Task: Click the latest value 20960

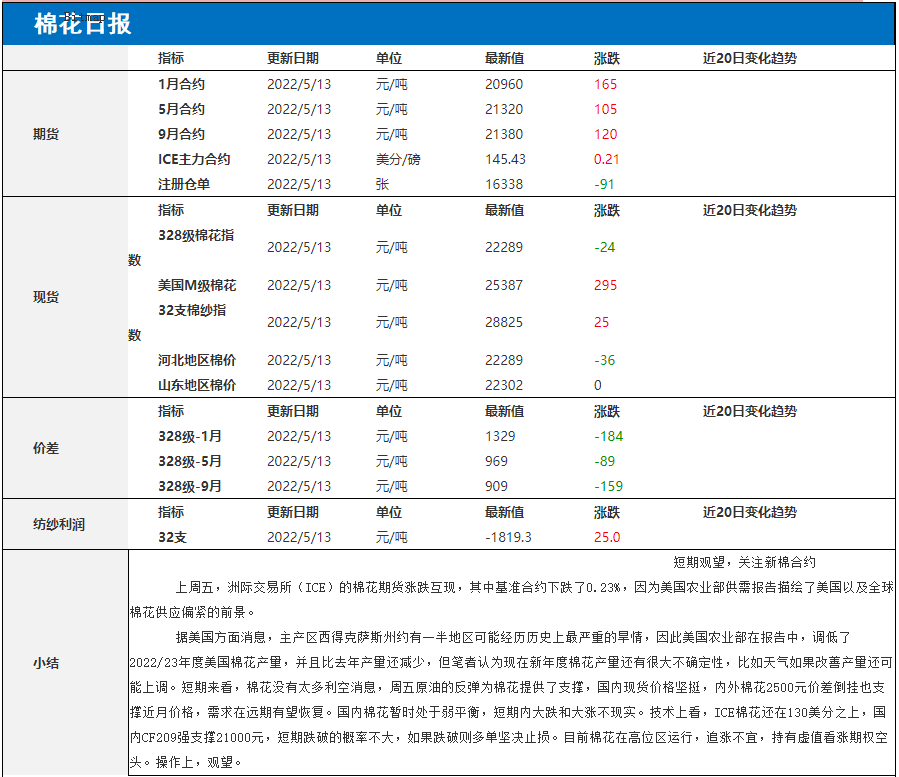Action: pyautogui.click(x=504, y=84)
